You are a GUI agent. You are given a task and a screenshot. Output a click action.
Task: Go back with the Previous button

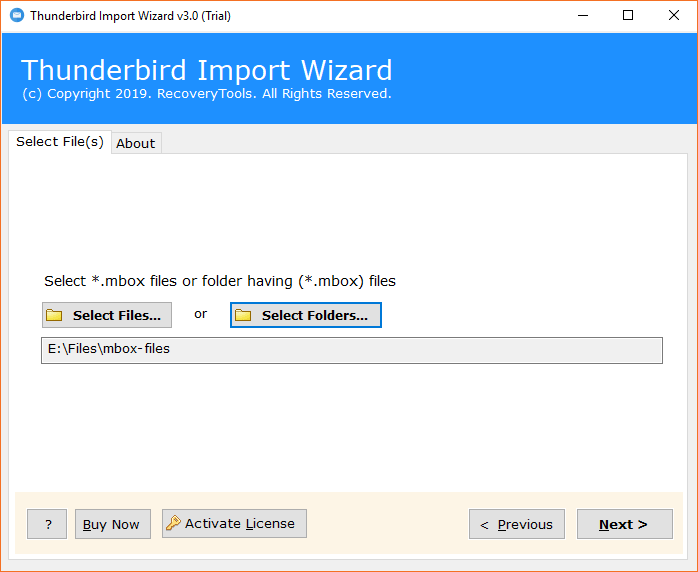[517, 524]
